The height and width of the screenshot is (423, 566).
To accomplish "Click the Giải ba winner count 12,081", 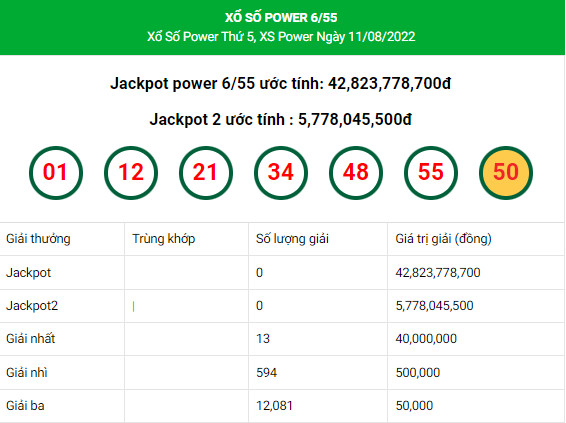I will 274,406.
